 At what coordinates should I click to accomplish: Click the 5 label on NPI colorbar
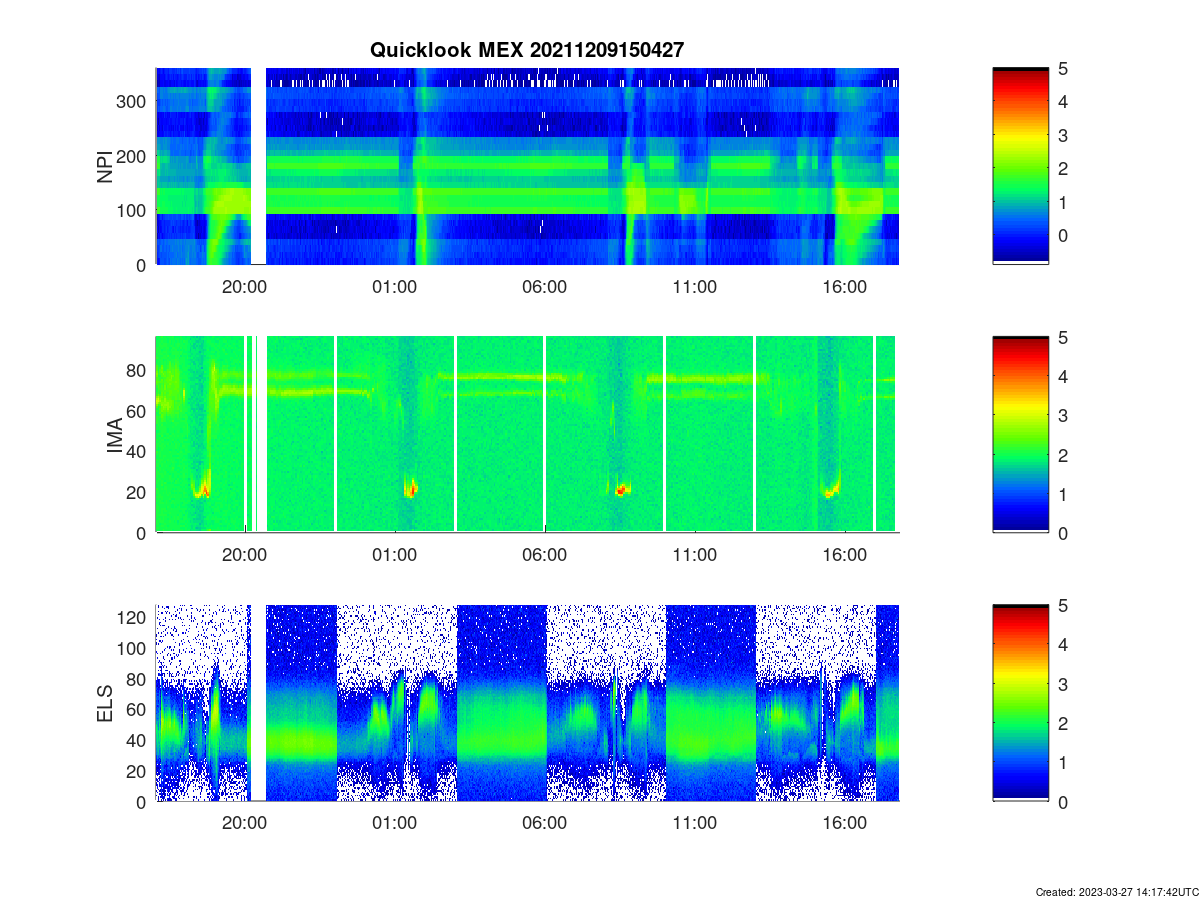[x=1061, y=69]
